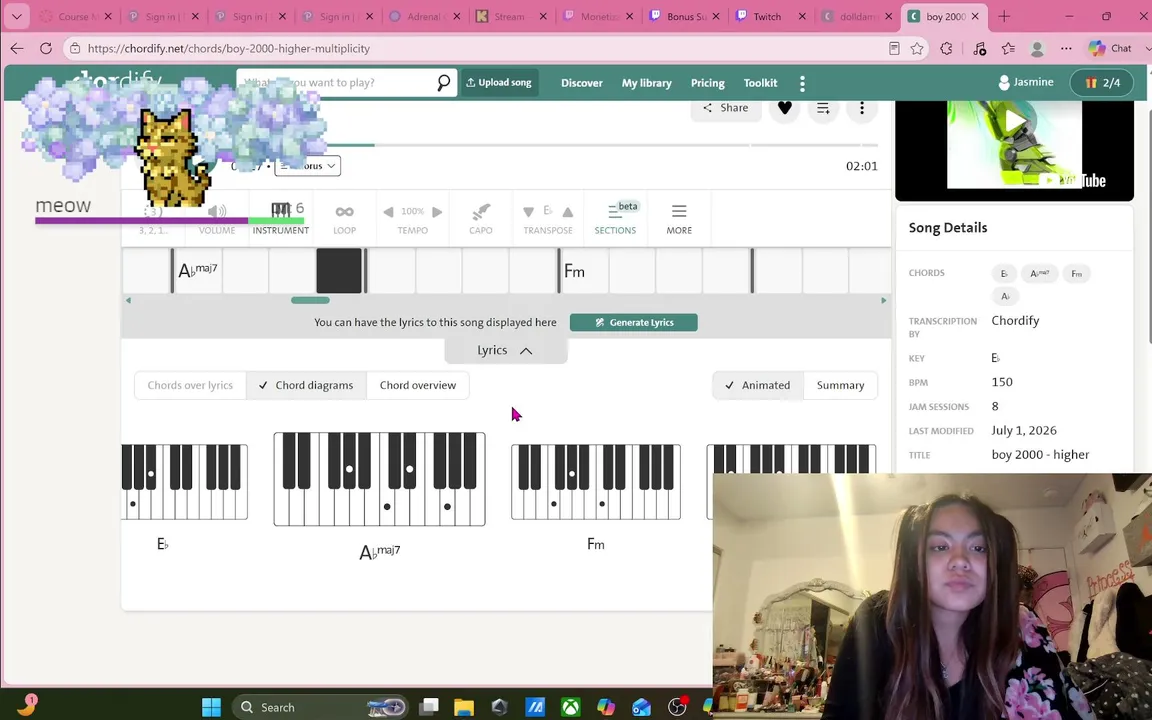This screenshot has width=1152, height=720.
Task: Open browser extensions puzzle icon
Action: [x=946, y=48]
